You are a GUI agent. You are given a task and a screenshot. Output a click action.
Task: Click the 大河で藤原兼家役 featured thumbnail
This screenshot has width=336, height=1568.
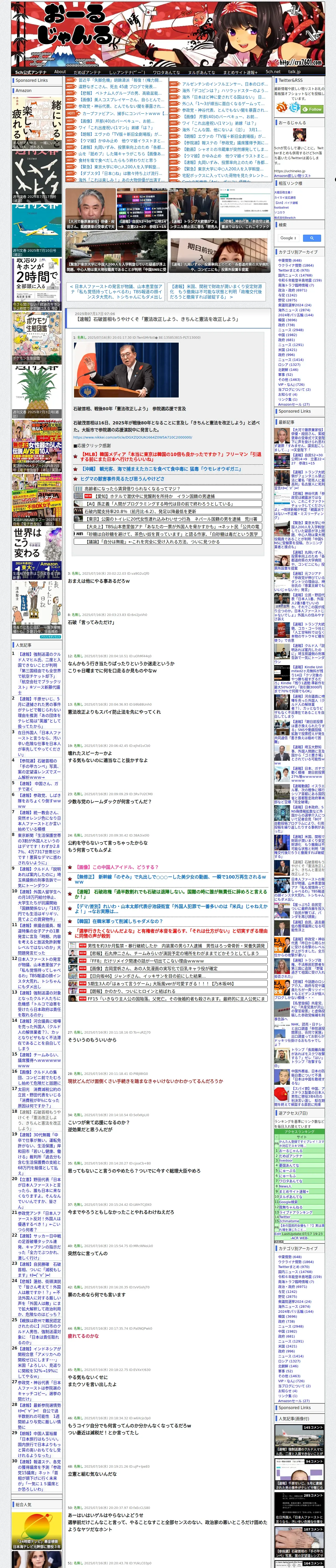tap(90, 209)
